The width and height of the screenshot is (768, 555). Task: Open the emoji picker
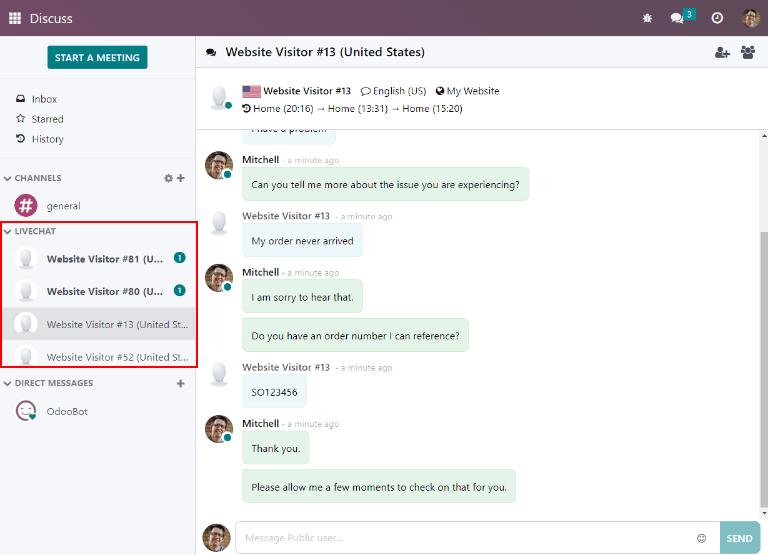coord(701,538)
